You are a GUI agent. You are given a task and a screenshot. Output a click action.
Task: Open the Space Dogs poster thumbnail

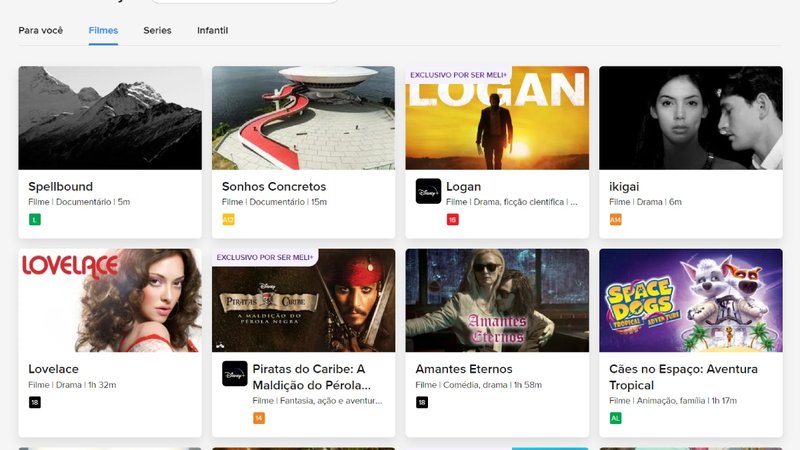(x=691, y=301)
